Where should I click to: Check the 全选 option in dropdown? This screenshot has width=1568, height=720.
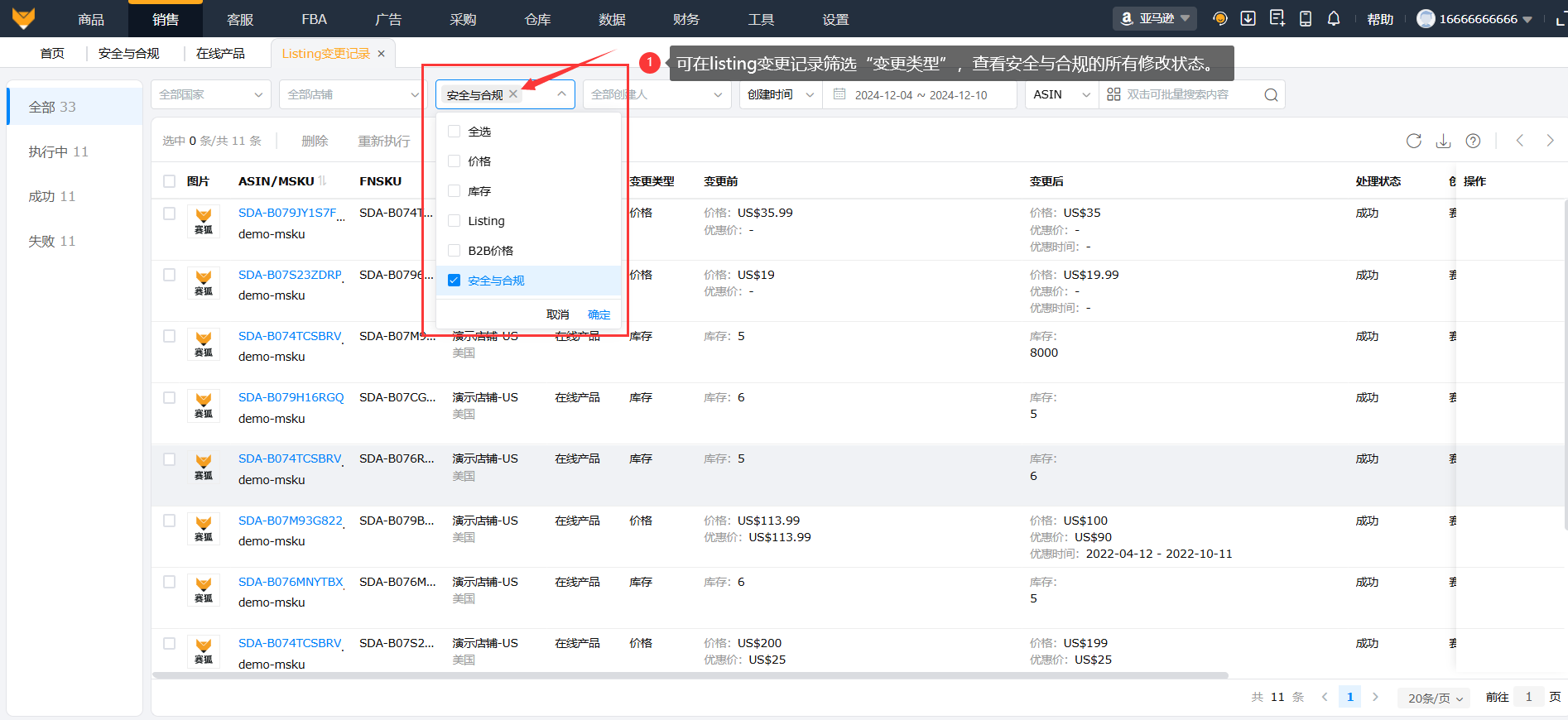click(455, 132)
